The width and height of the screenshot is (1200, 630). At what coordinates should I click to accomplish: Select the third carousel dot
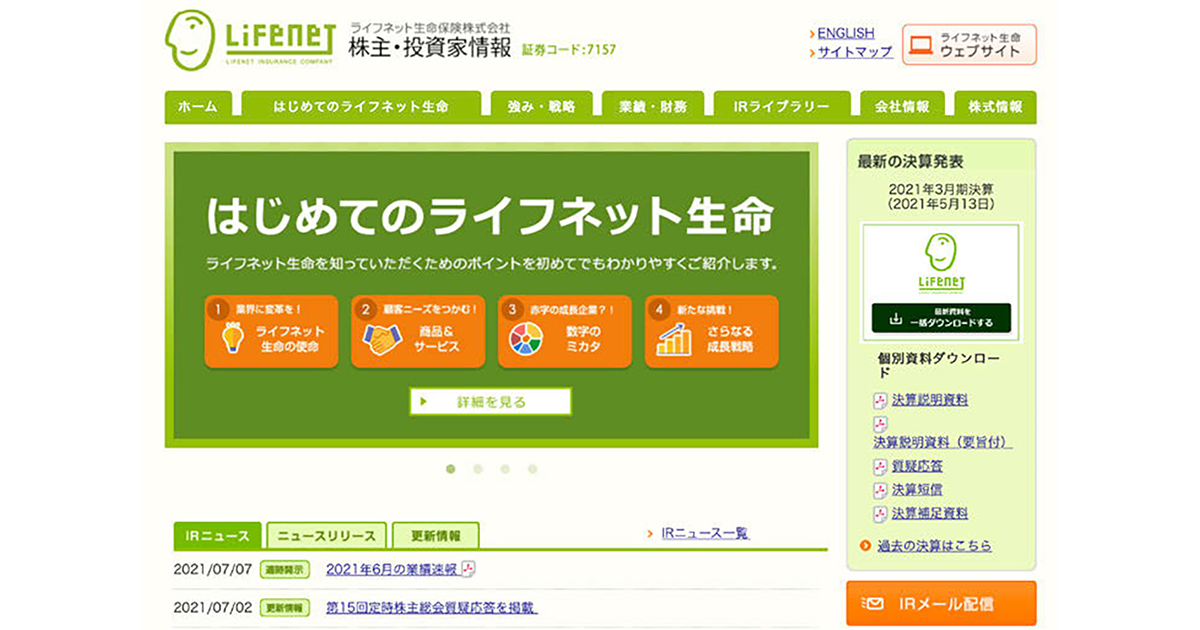pos(505,468)
